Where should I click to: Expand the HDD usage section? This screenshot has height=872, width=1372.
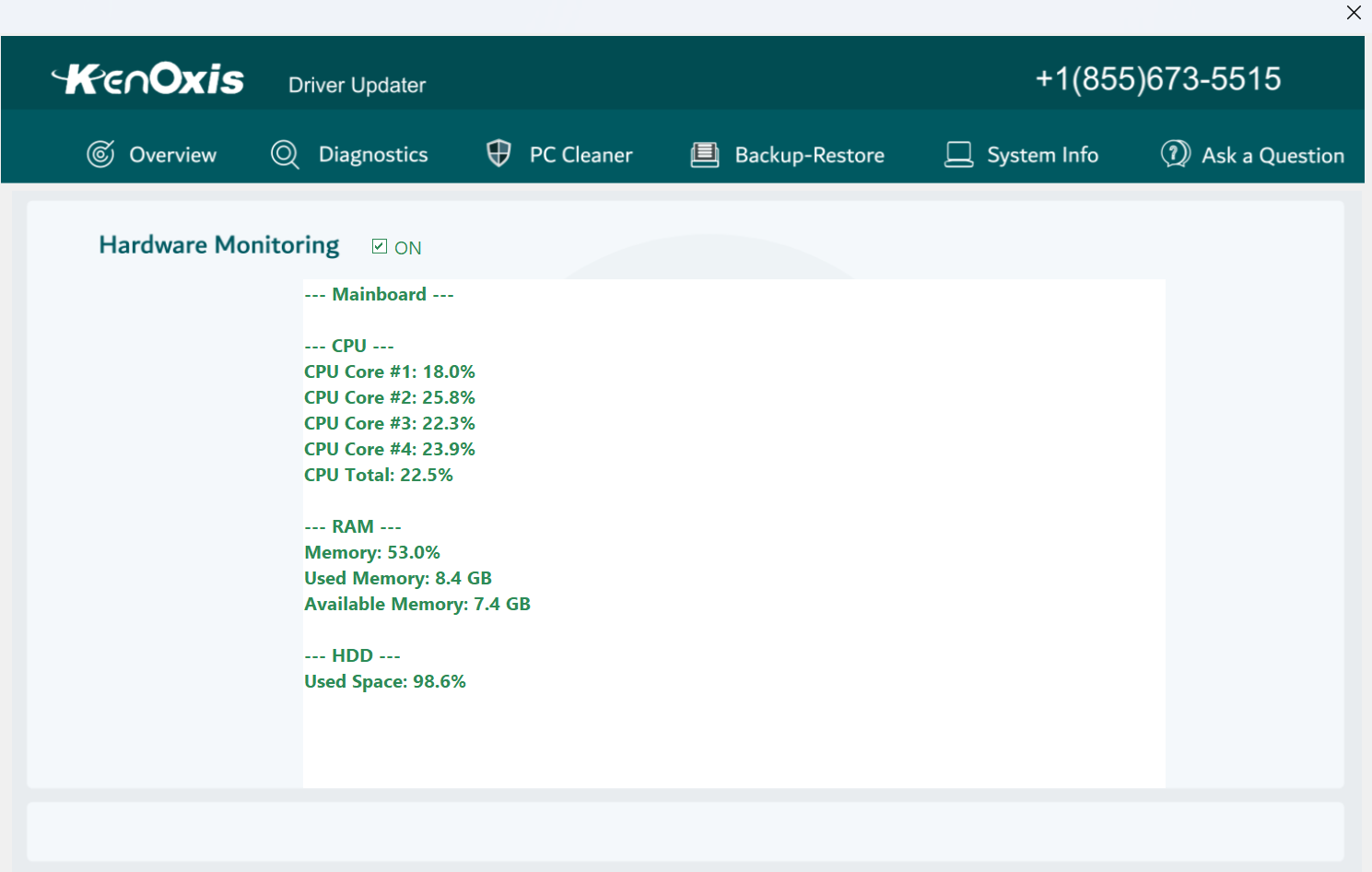(353, 654)
